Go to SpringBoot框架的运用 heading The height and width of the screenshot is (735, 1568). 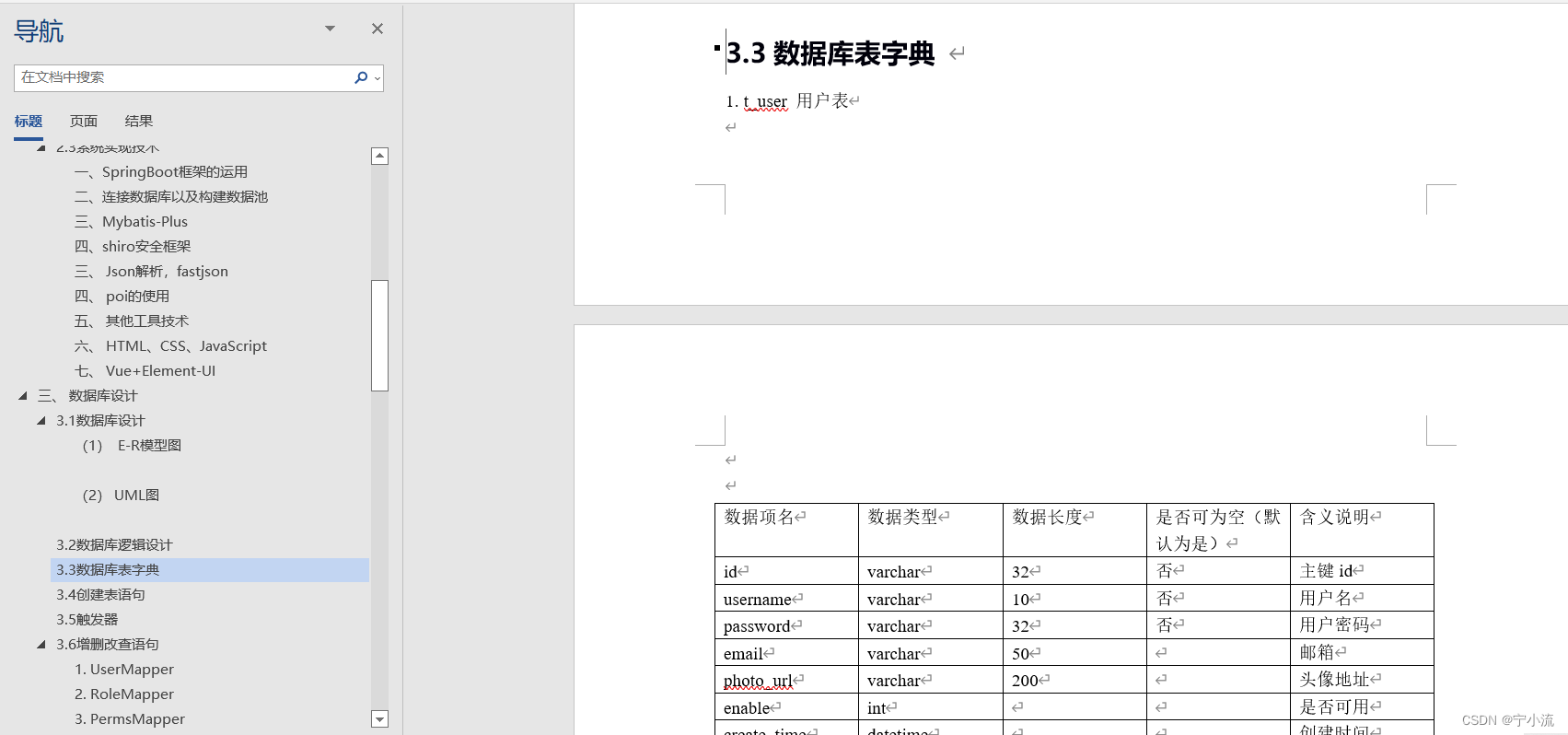click(x=161, y=171)
